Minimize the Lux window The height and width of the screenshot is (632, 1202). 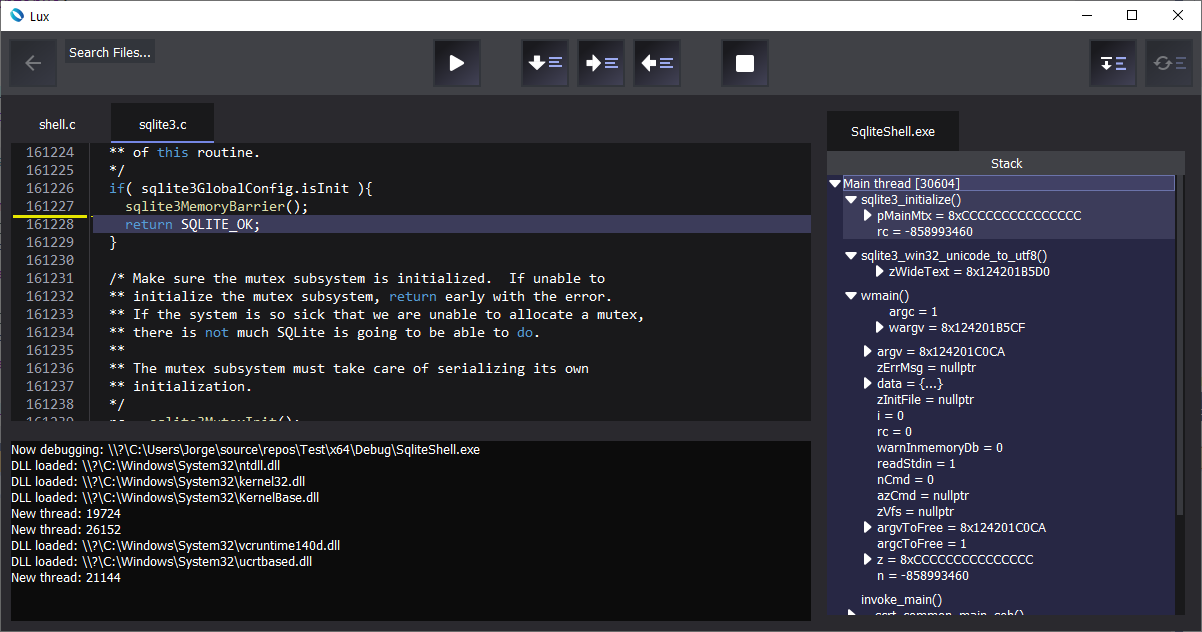coord(1086,15)
